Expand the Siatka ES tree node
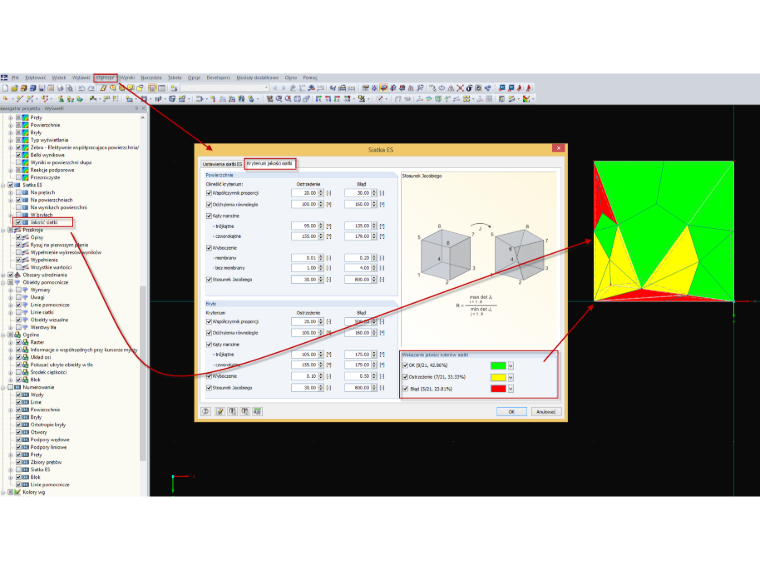760x570 pixels. click(3, 185)
